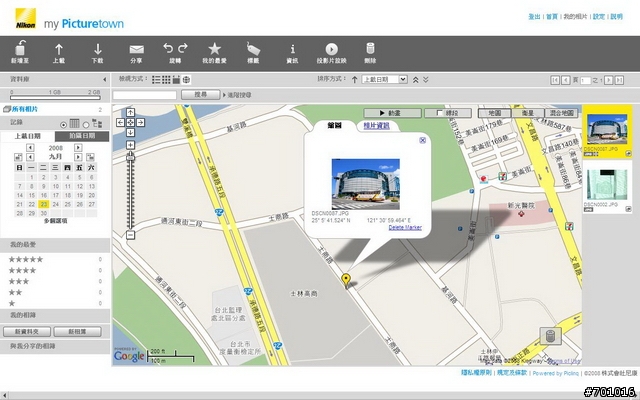Viewport: 640px width, 400px height.
Task: Zoom out the map with minus button
Action: tap(130, 235)
